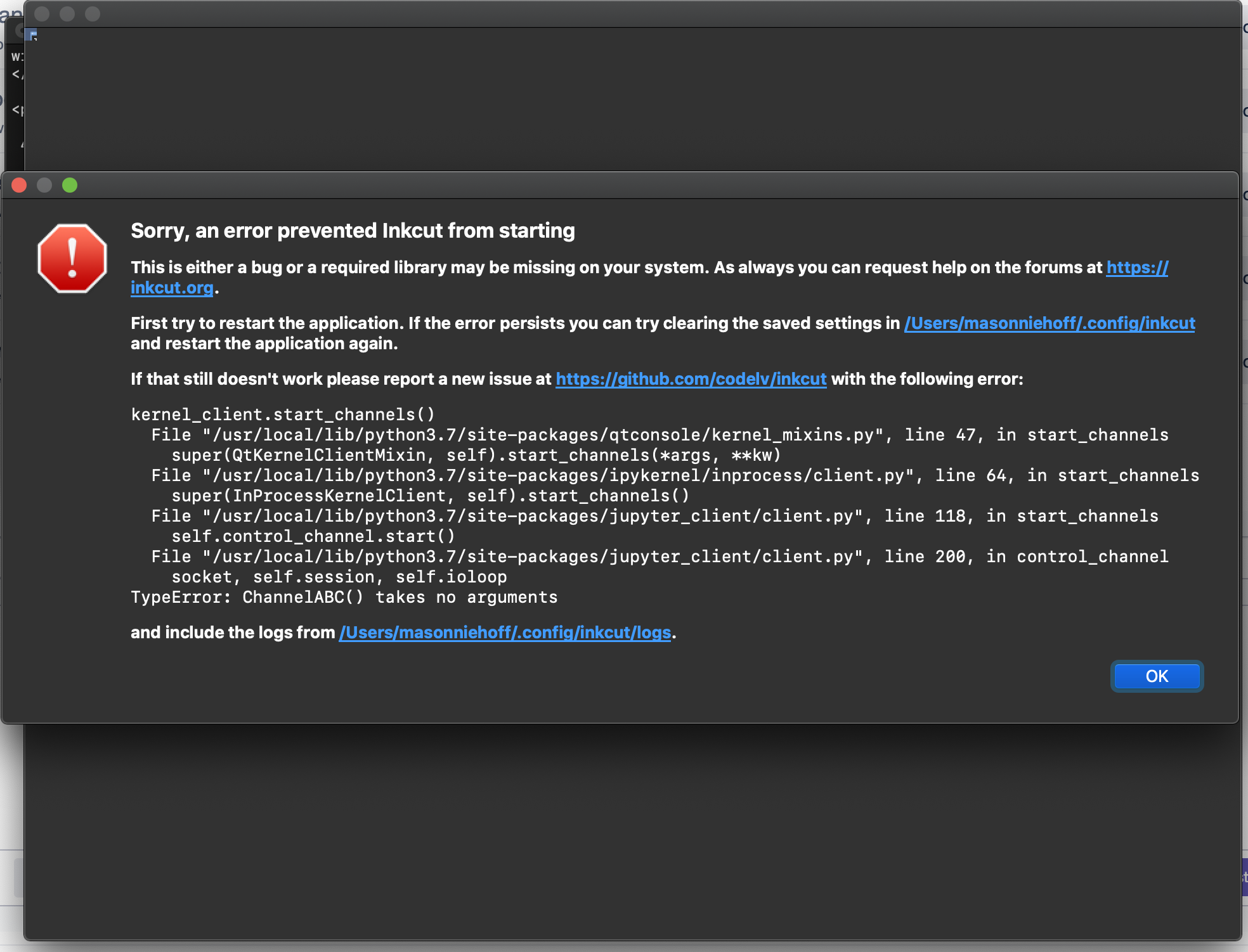
Task: Click grey minimize button on error dialog
Action: pyautogui.click(x=44, y=185)
